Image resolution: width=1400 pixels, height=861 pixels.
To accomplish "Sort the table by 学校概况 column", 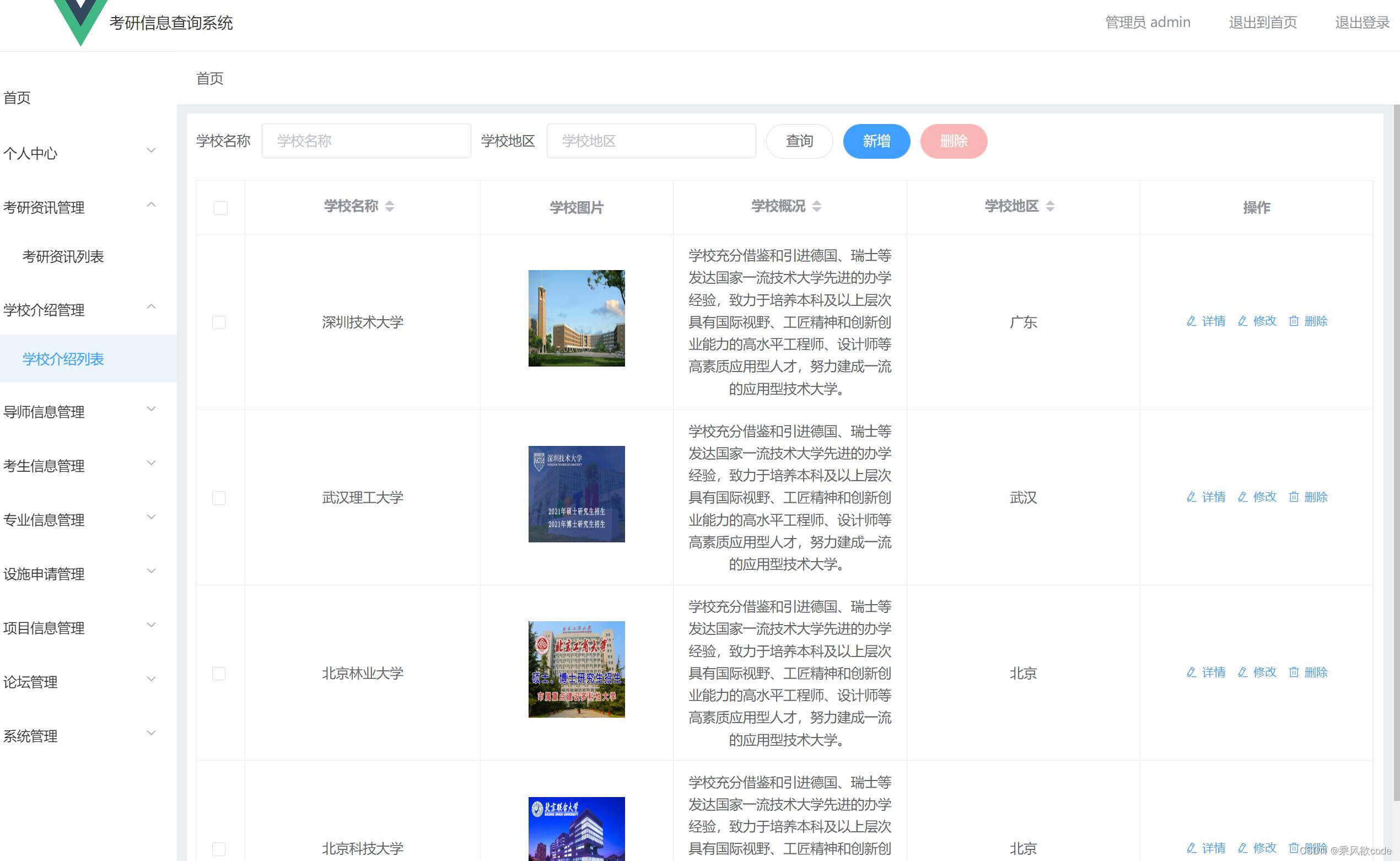I will pos(818,207).
